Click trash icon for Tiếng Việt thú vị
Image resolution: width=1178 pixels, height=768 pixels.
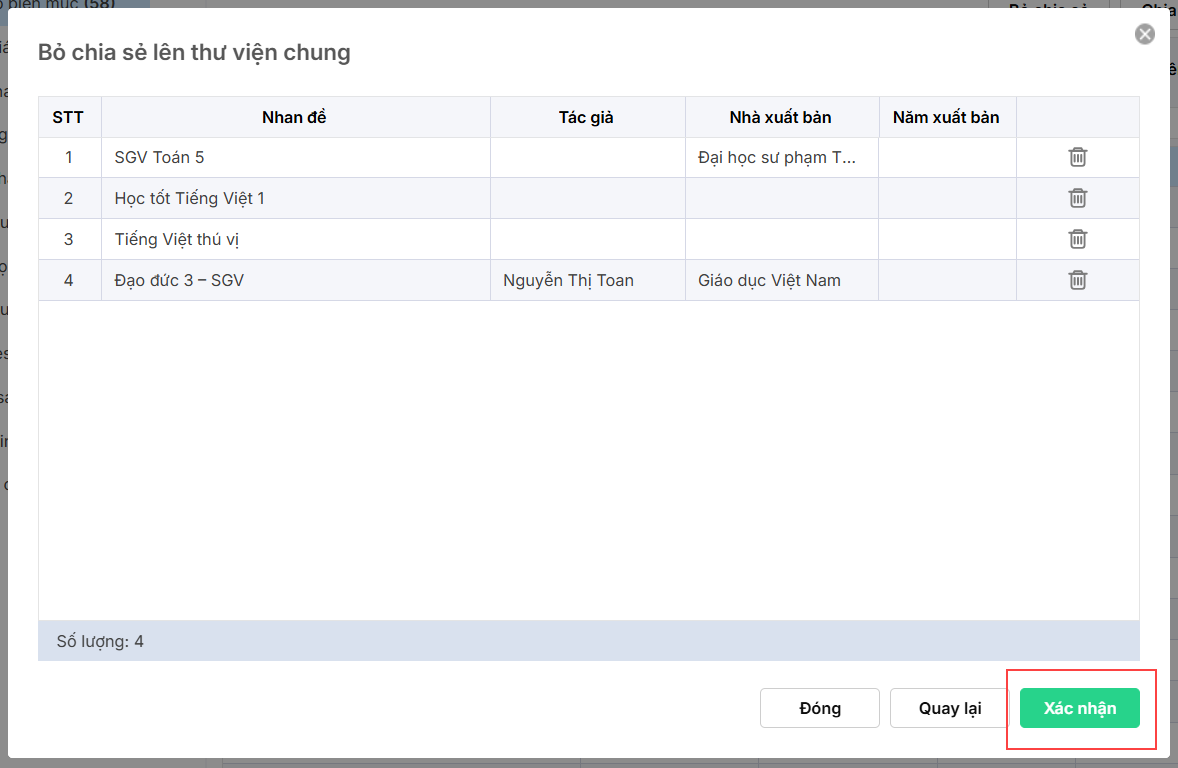[x=1077, y=239]
